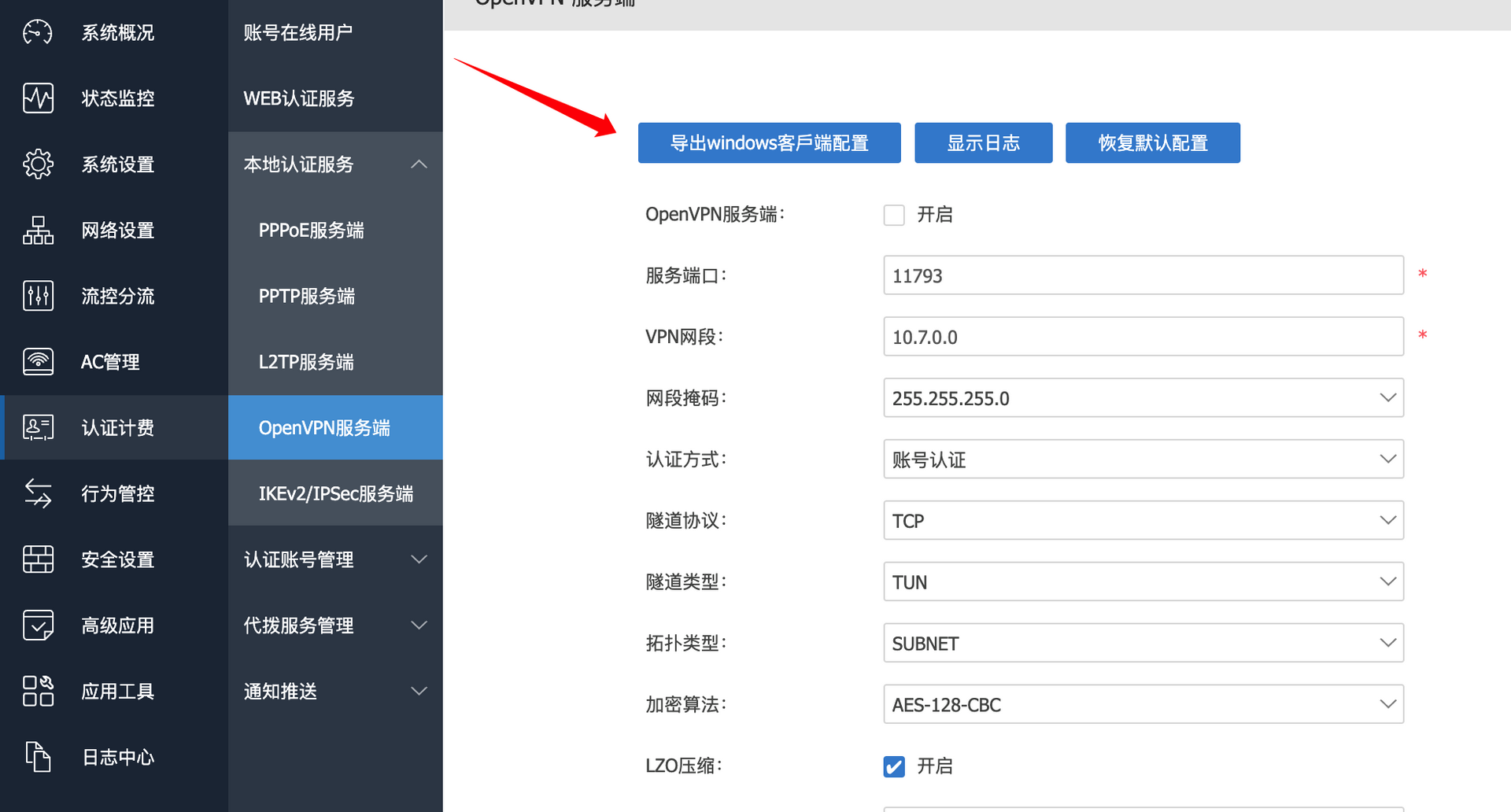Expand the 通知推送 group

coord(335,691)
